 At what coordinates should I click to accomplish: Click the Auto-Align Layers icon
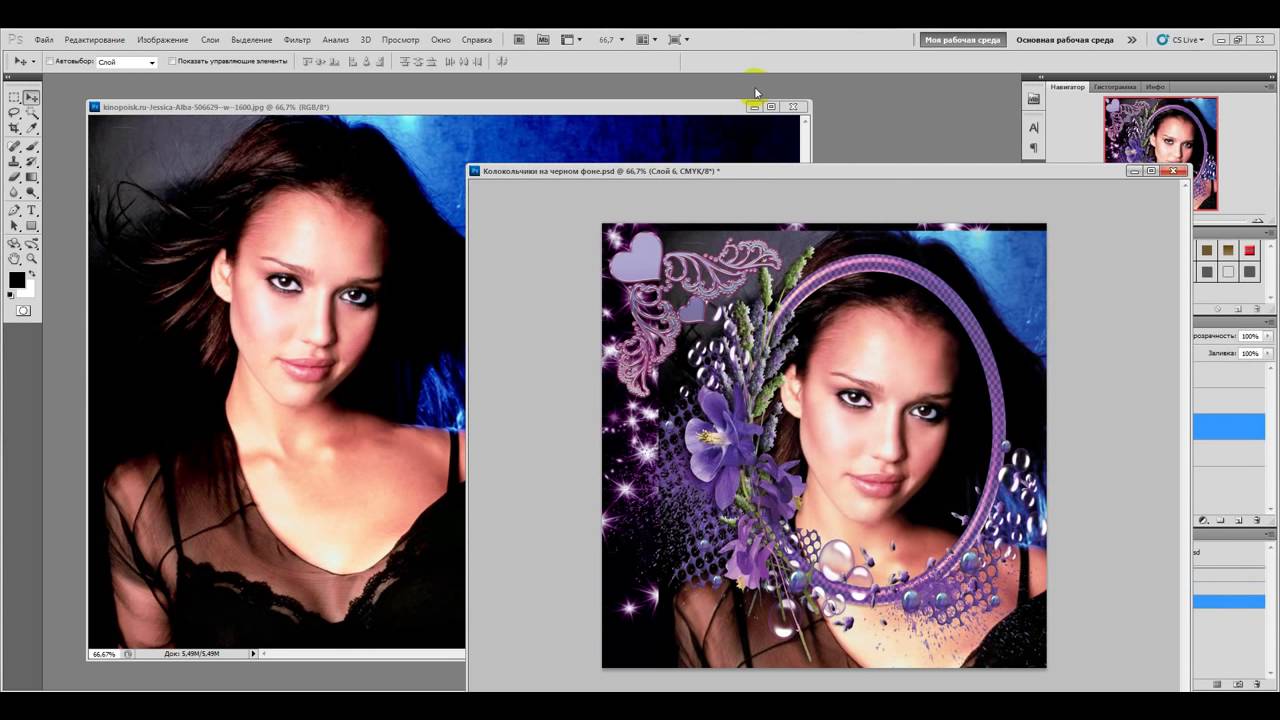click(x=502, y=62)
